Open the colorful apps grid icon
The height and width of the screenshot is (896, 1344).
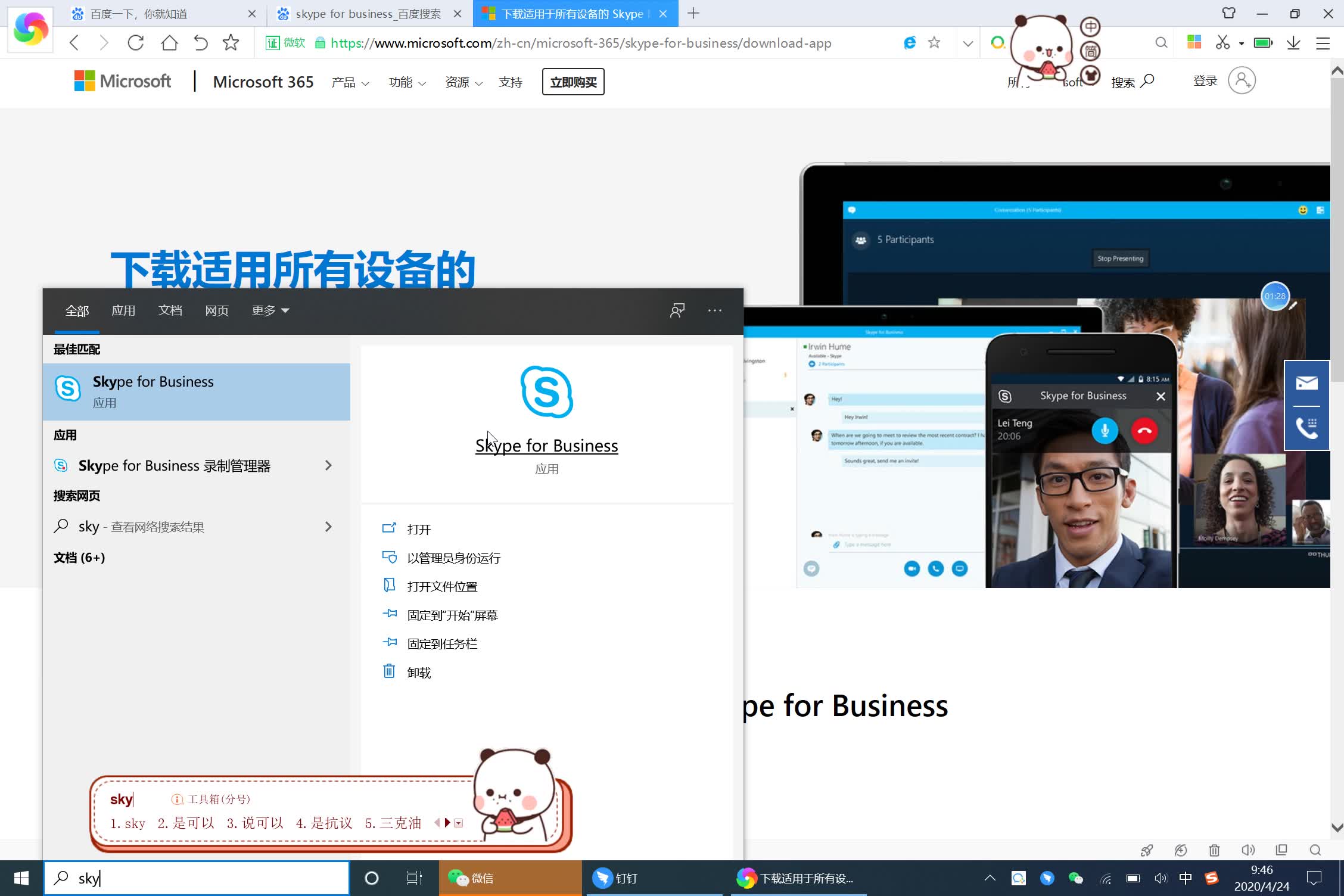coord(1193,42)
